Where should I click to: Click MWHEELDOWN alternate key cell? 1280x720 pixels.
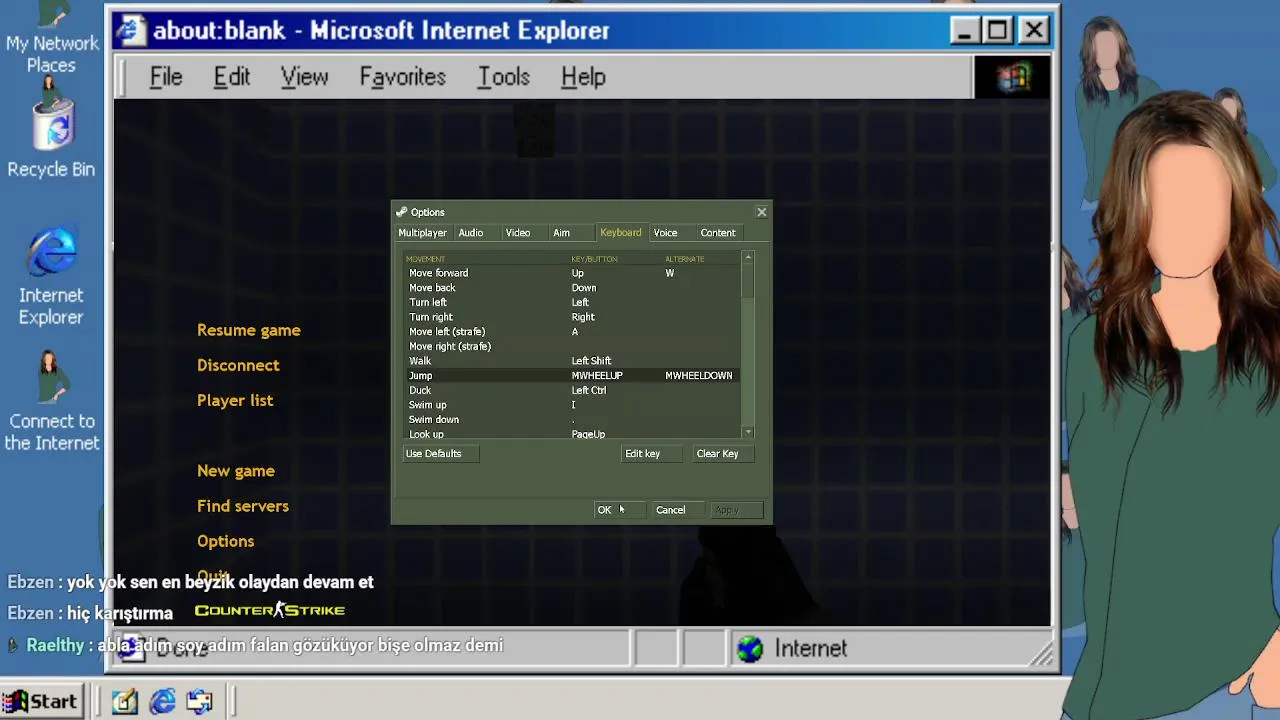[x=699, y=376]
